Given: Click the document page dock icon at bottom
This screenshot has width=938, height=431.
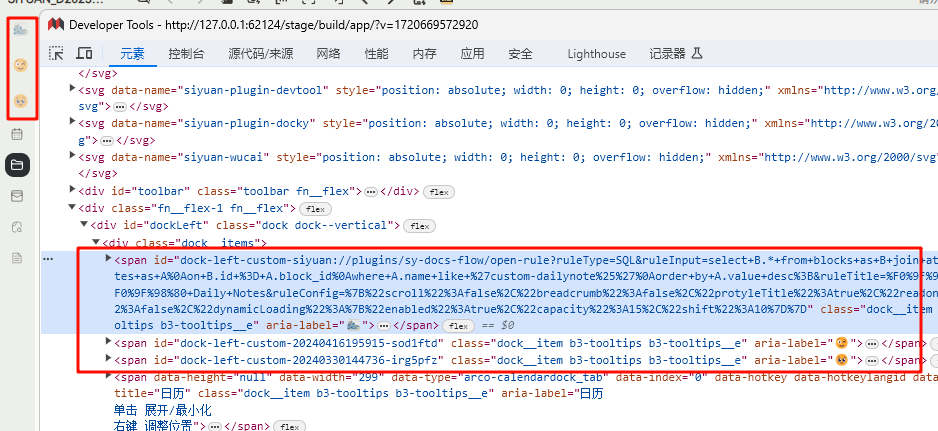Looking at the screenshot, I should [x=17, y=259].
